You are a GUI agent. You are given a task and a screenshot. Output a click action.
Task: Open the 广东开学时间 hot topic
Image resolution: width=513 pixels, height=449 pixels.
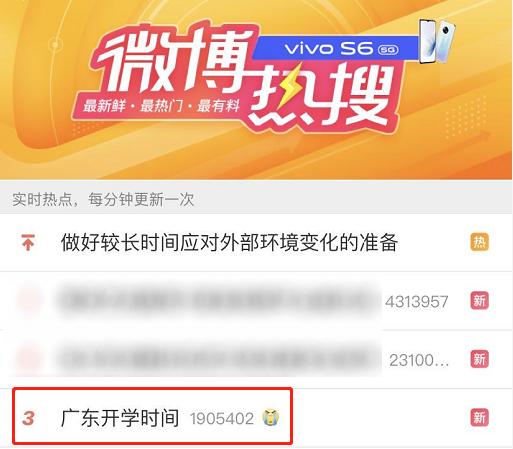(x=120, y=418)
